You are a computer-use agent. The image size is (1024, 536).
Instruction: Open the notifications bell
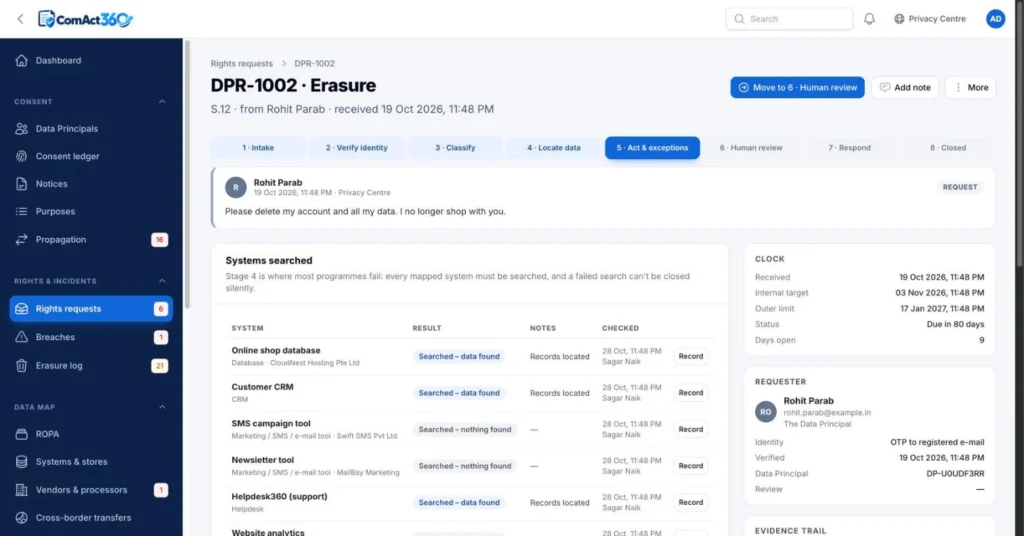[x=869, y=19]
